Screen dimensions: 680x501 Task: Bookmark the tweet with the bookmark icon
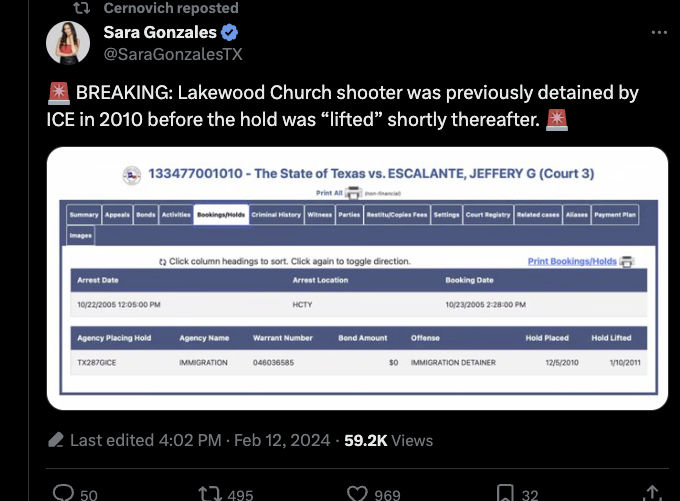point(505,494)
